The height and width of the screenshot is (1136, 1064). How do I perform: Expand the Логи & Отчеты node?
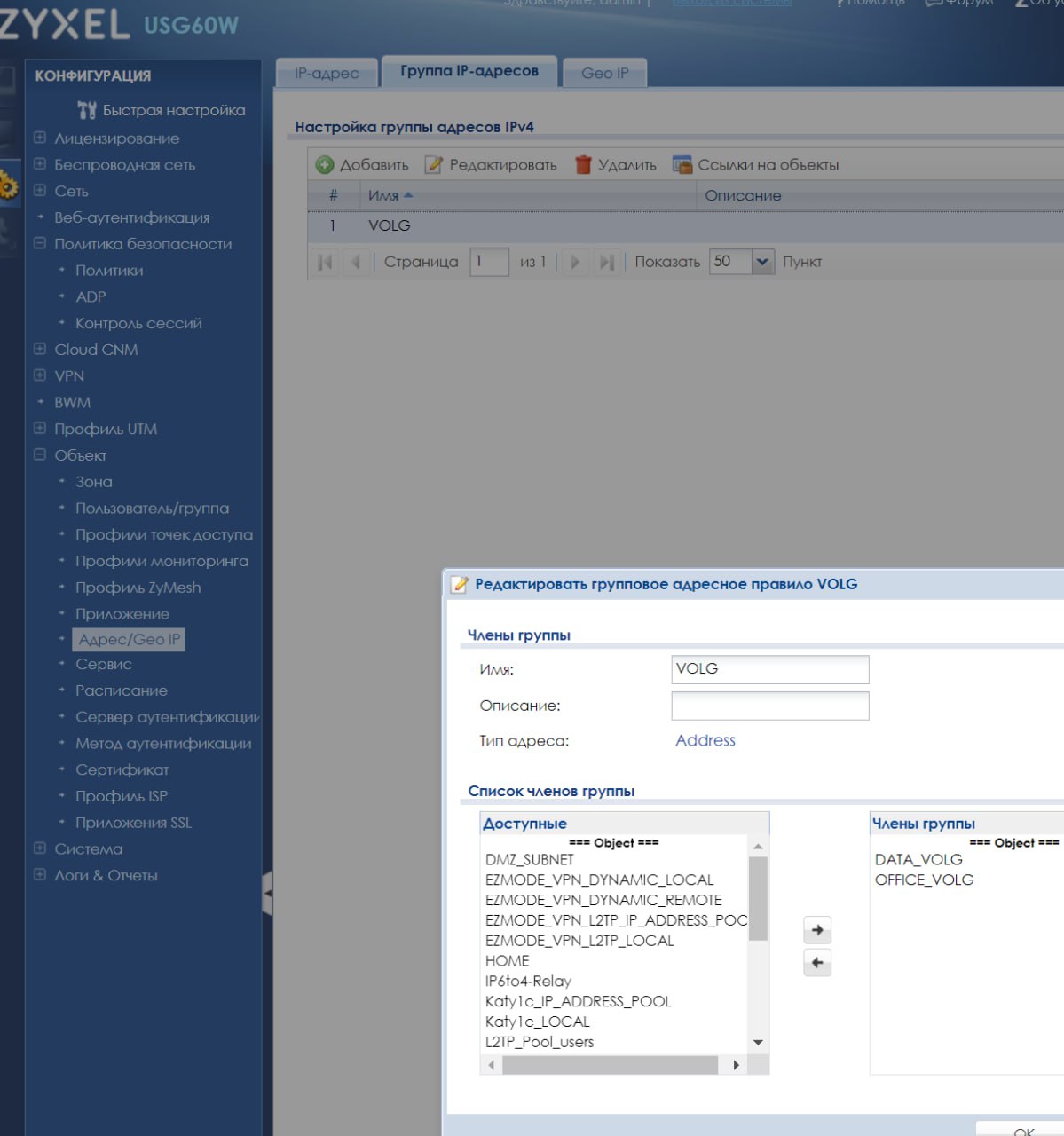(39, 875)
